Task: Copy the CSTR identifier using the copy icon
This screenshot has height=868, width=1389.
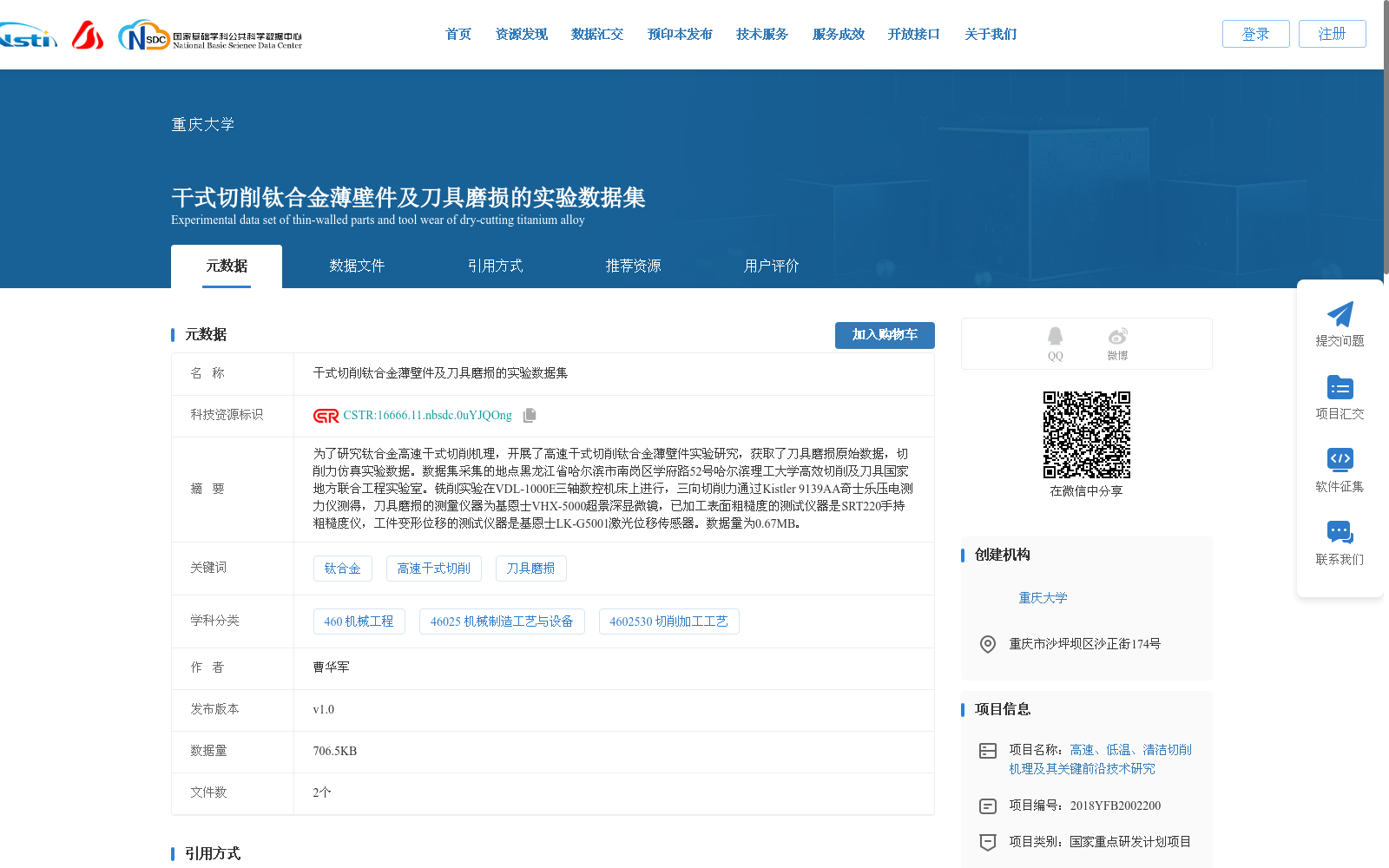Action: click(x=530, y=415)
